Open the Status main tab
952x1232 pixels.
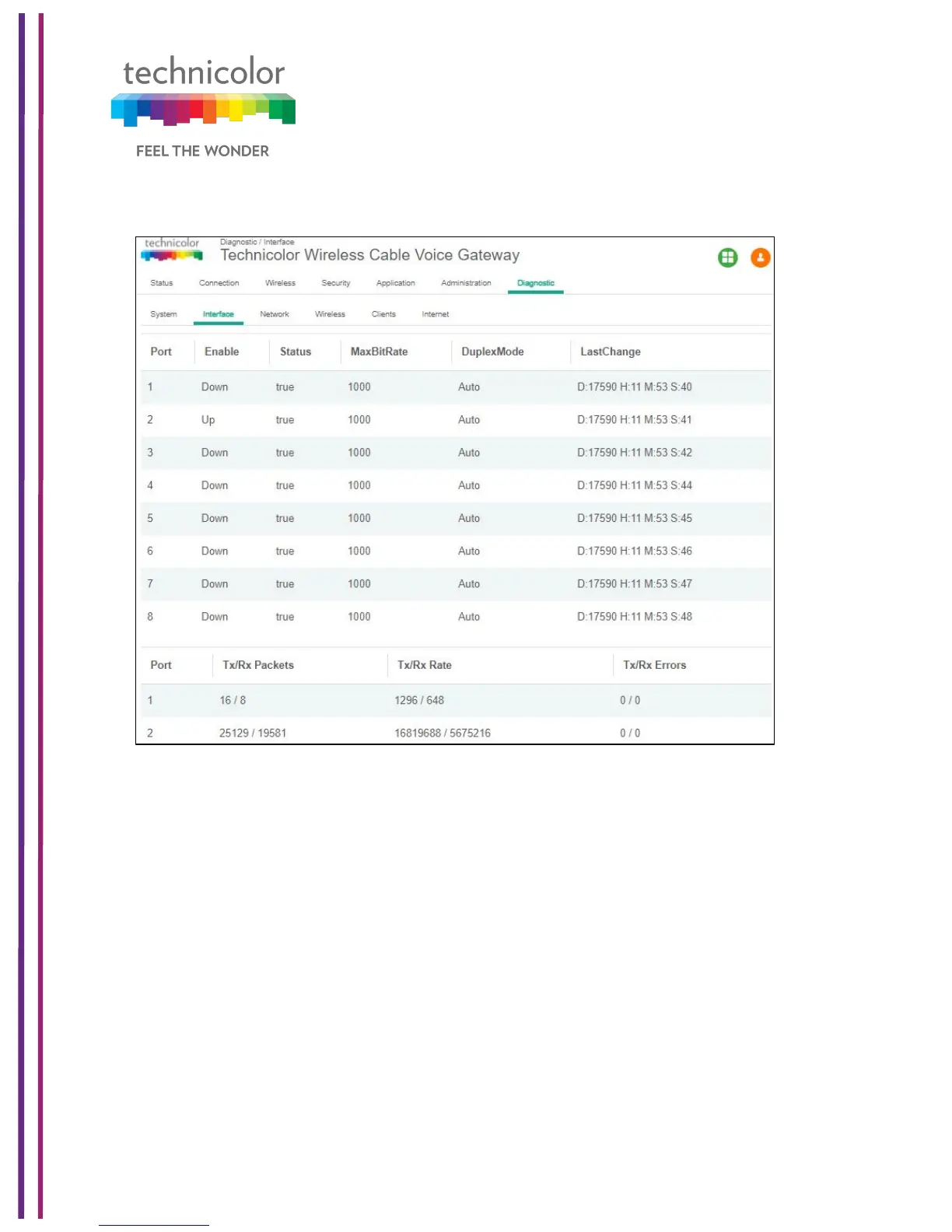162,283
